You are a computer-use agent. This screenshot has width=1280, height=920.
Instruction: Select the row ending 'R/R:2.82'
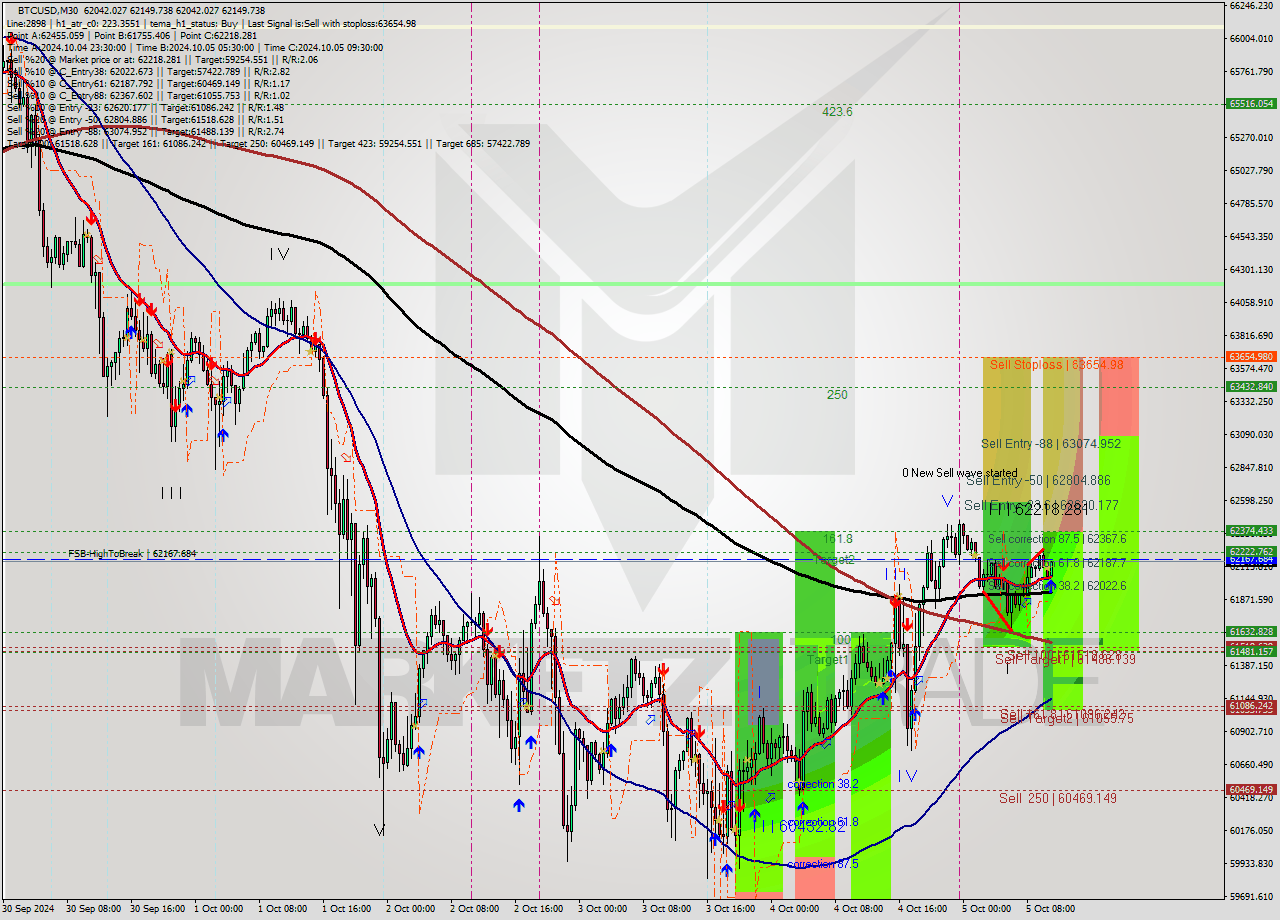click(x=148, y=71)
